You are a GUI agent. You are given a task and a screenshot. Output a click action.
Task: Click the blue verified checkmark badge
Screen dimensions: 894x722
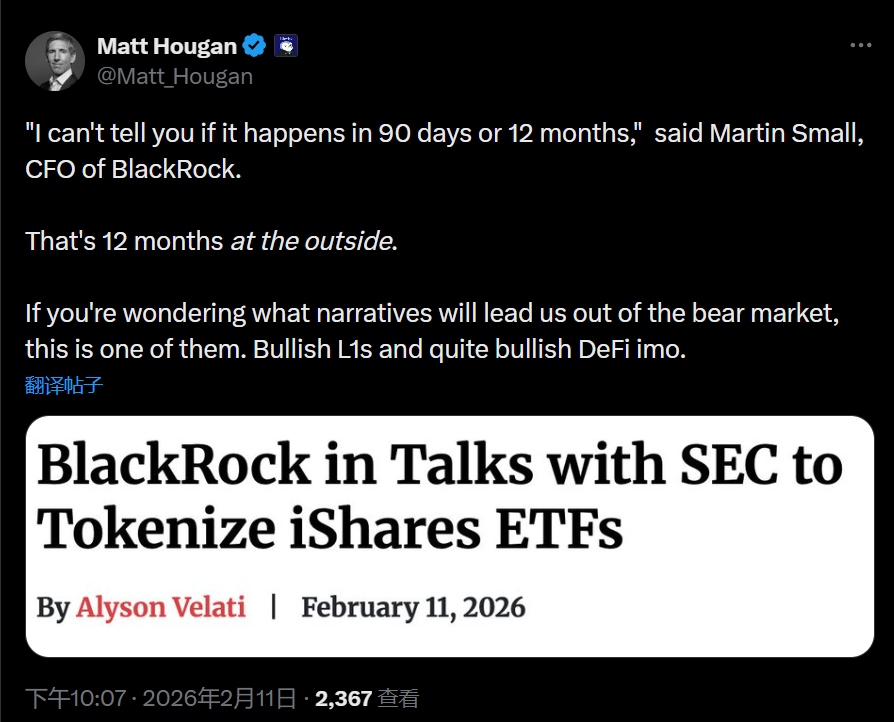[x=256, y=45]
